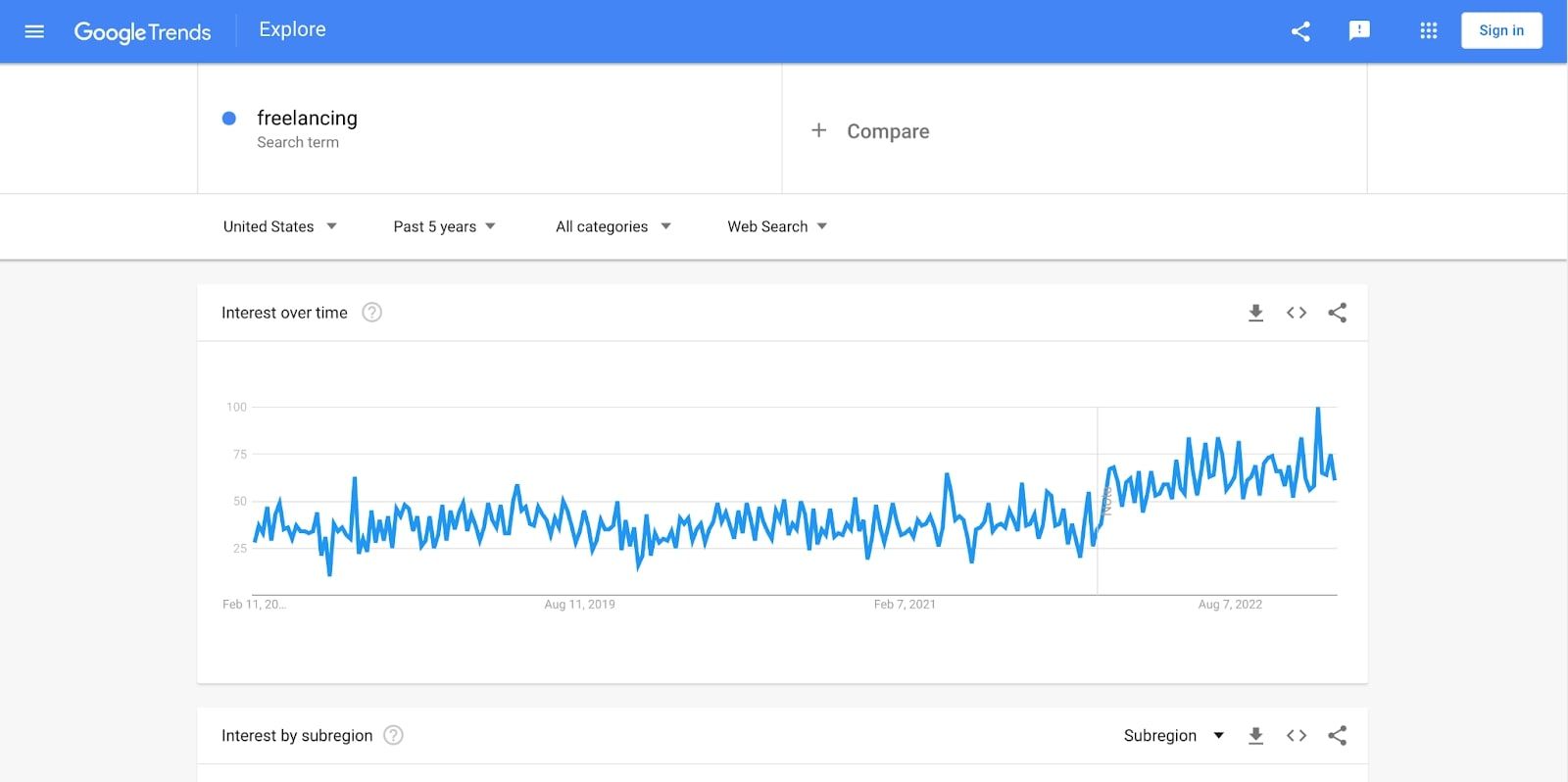Open the Google apps grid
This screenshot has width=1568, height=782.
pos(1427,30)
